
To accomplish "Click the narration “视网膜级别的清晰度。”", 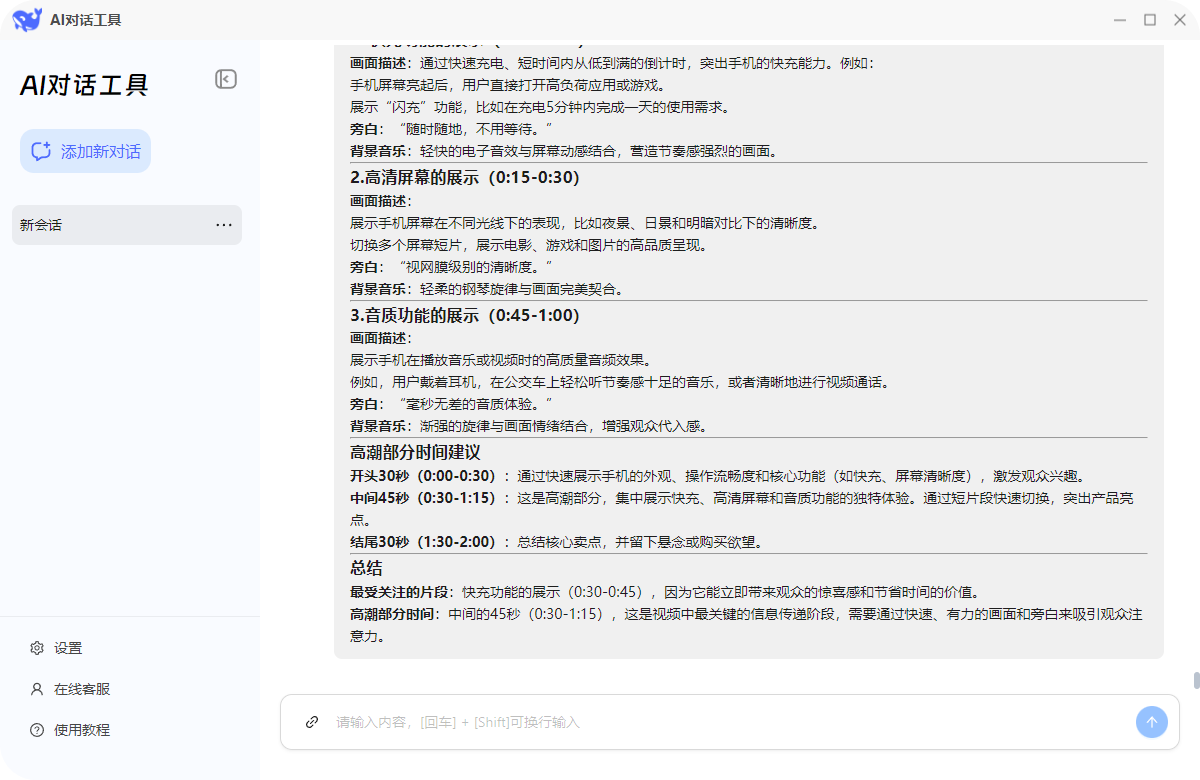I will pos(475,267).
